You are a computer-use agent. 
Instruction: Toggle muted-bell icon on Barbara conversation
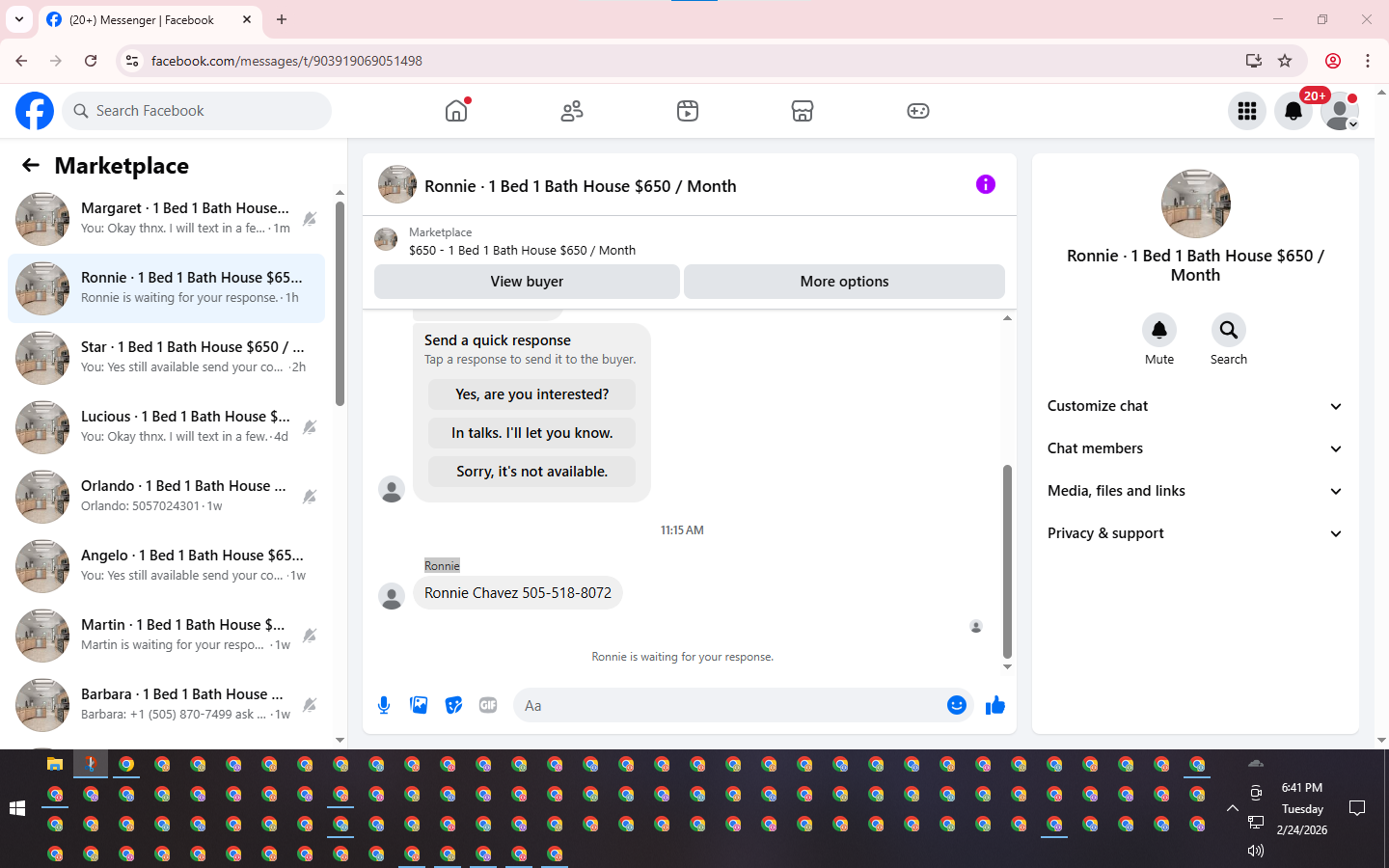[x=309, y=705]
